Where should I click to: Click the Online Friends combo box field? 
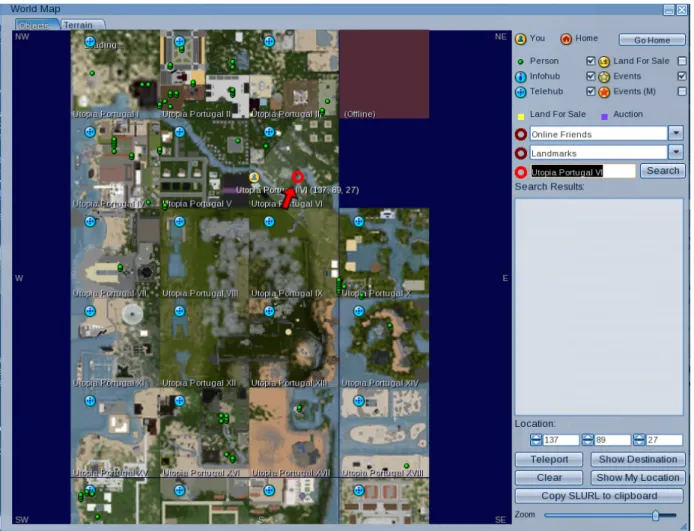(598, 134)
